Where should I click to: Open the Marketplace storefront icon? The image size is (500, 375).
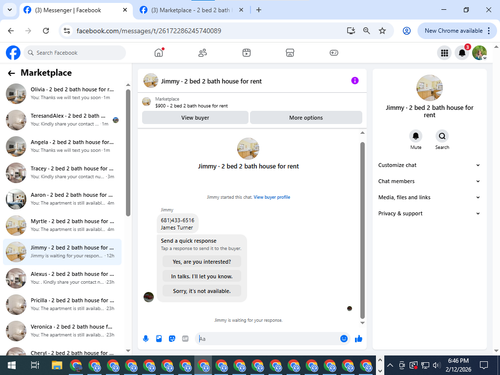click(290, 53)
